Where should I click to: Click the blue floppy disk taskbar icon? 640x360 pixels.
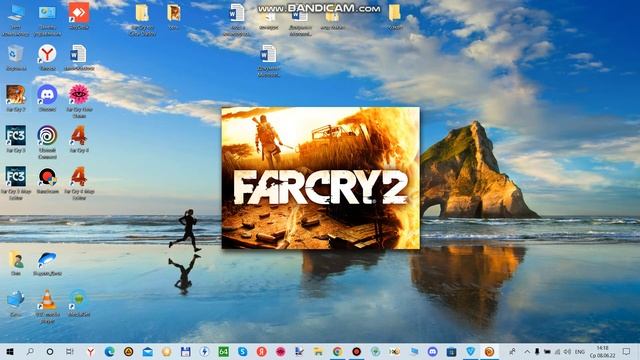pos(185,351)
